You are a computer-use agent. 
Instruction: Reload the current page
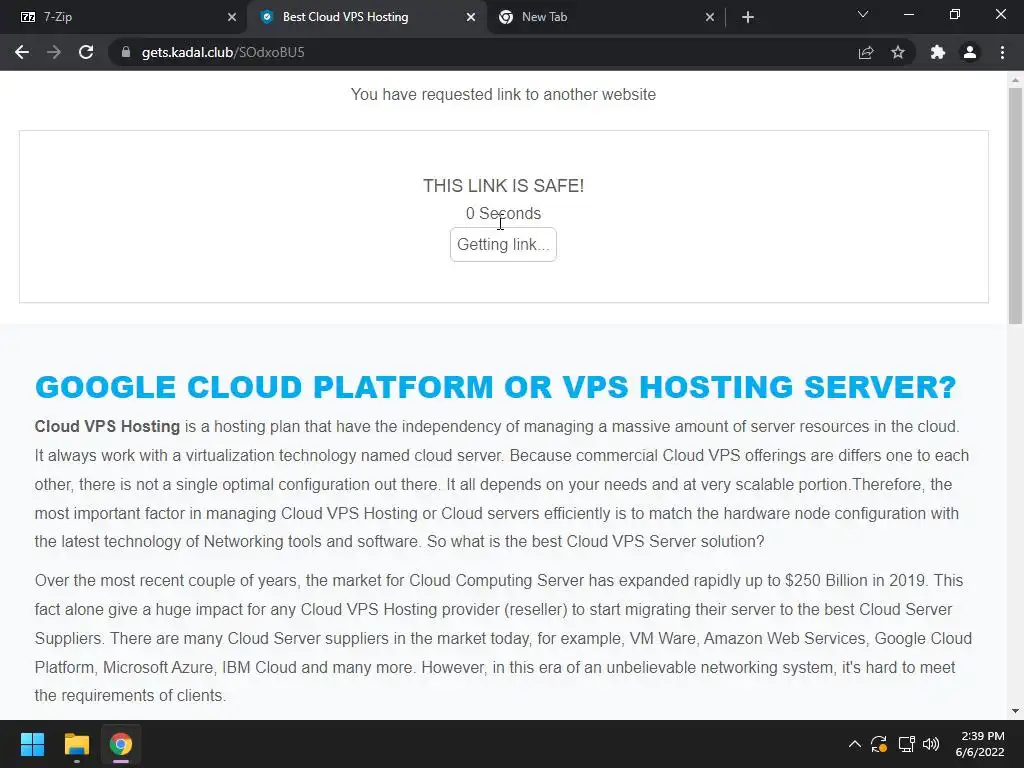point(86,52)
